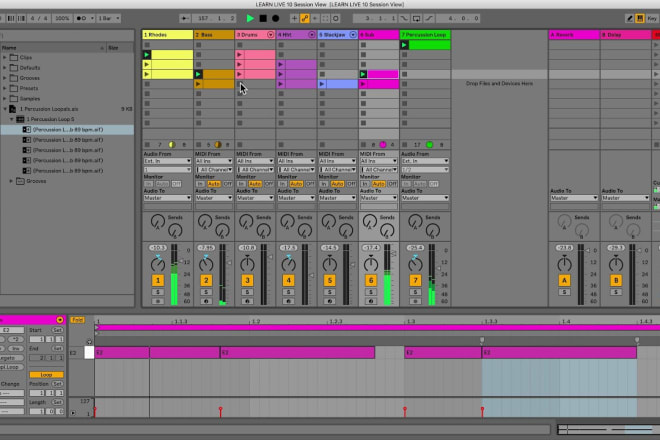Select the 2 Bass track header

pyautogui.click(x=214, y=35)
